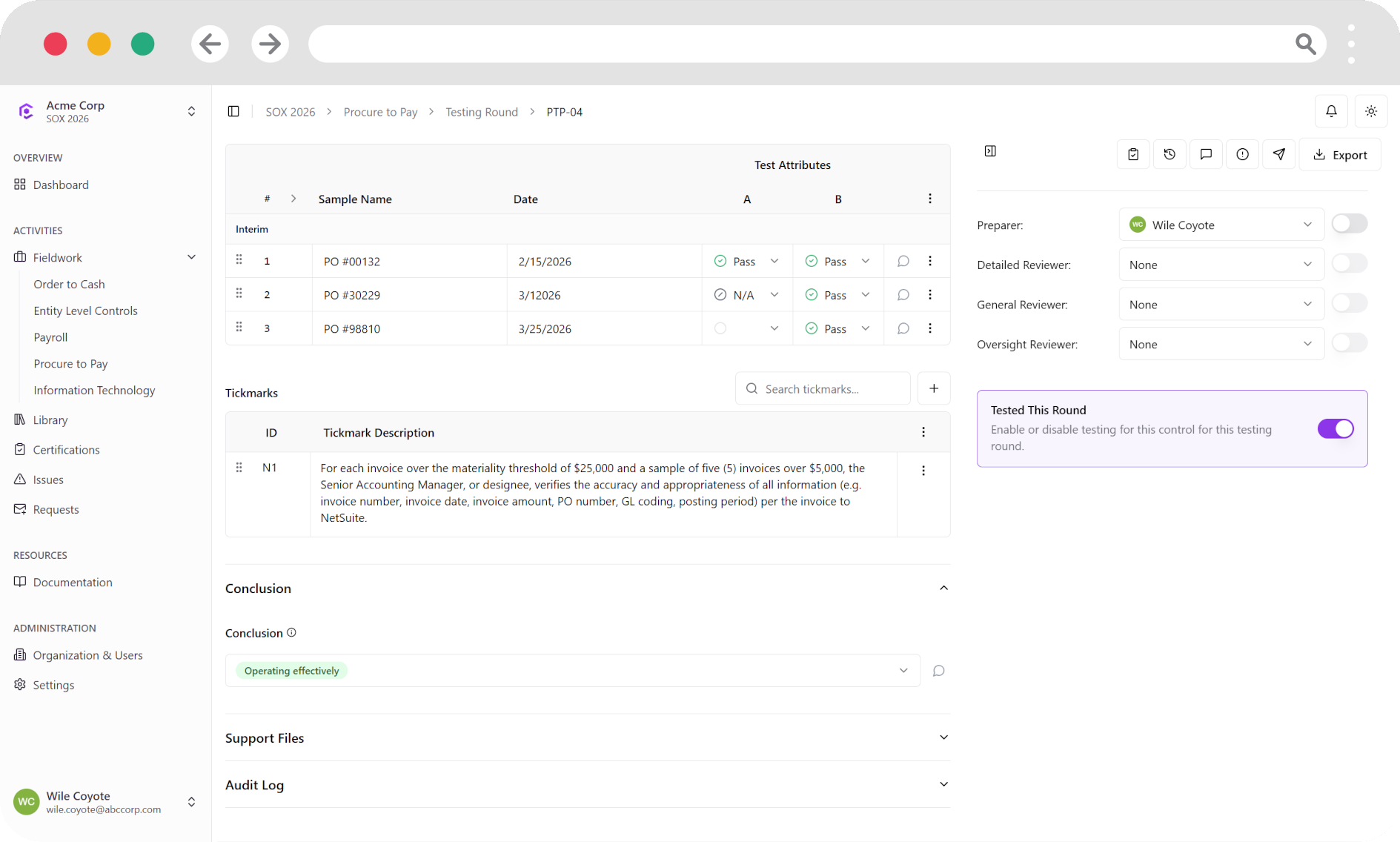Viewport: 1400px width, 842px height.
Task: Open attribute A dropdown for PO #00132
Action: click(746, 261)
